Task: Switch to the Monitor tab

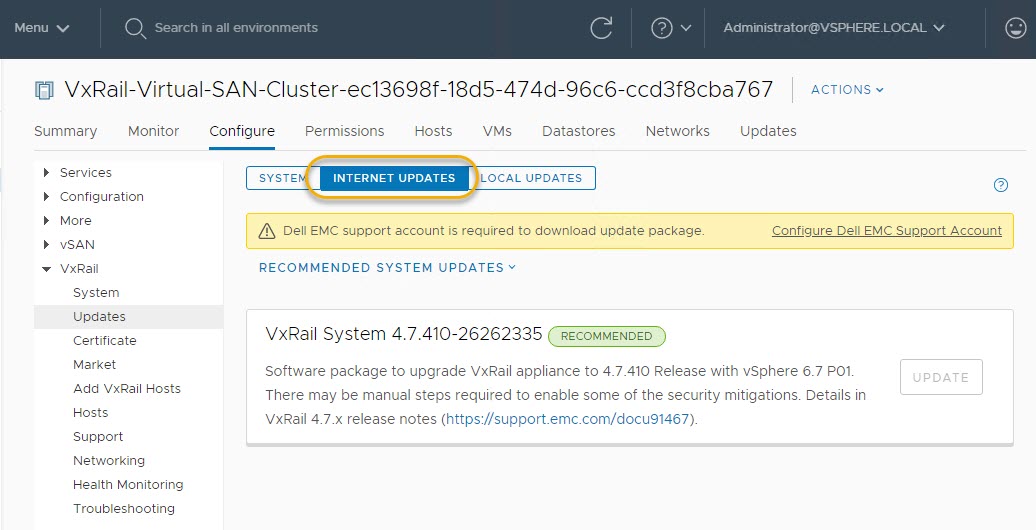Action: [x=153, y=131]
